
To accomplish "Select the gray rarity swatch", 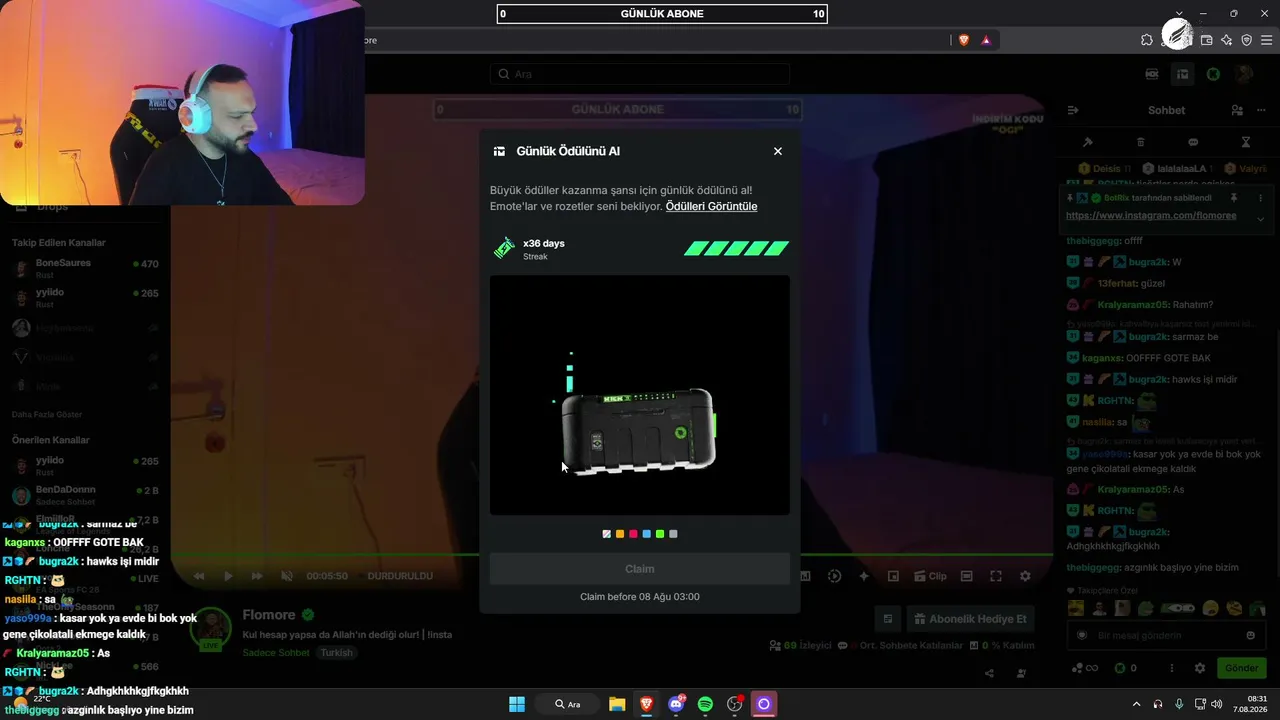I will pyautogui.click(x=673, y=534).
